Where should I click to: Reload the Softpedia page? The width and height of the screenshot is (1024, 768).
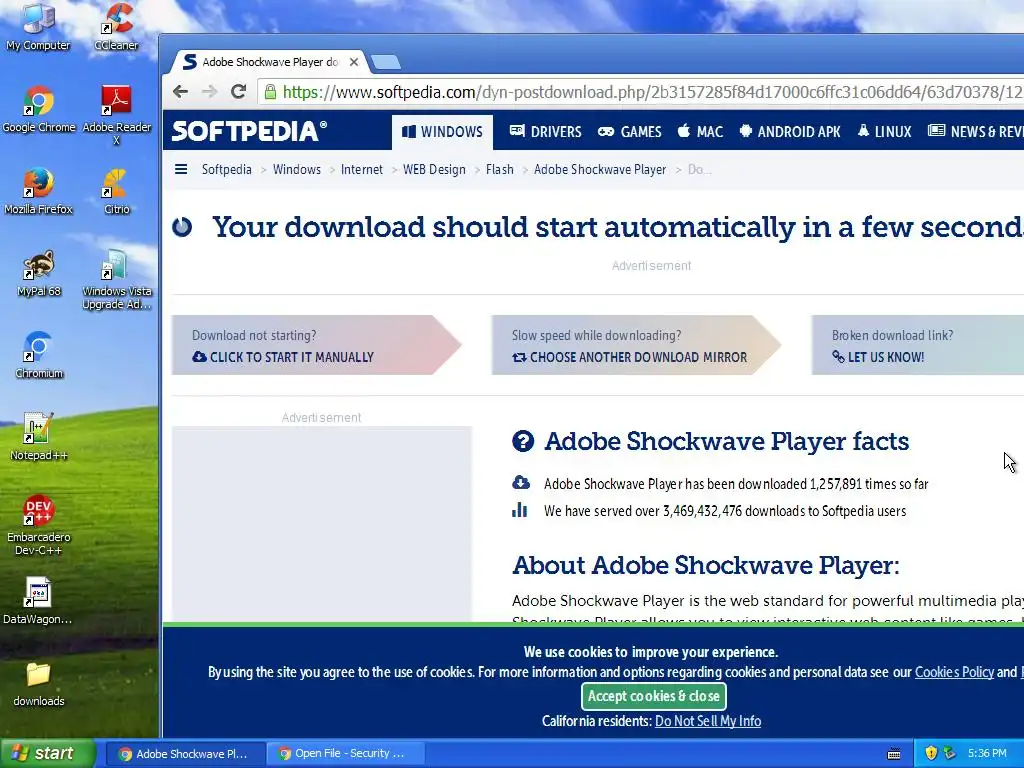238,91
